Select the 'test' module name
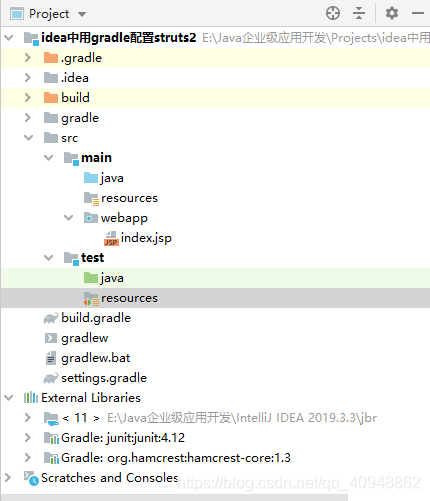Viewport: 430px width, 501px height. [93, 258]
